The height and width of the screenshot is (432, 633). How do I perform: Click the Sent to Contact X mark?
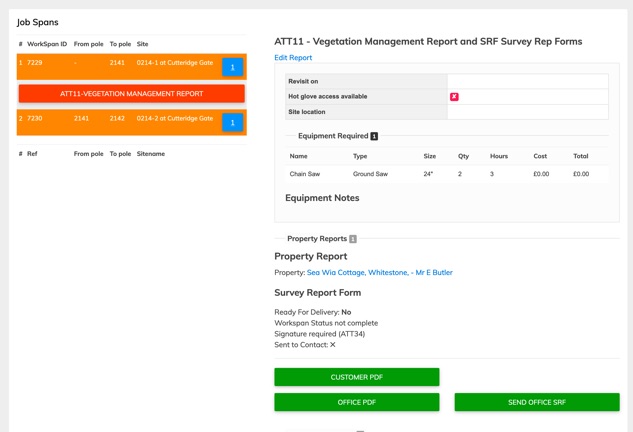333,345
